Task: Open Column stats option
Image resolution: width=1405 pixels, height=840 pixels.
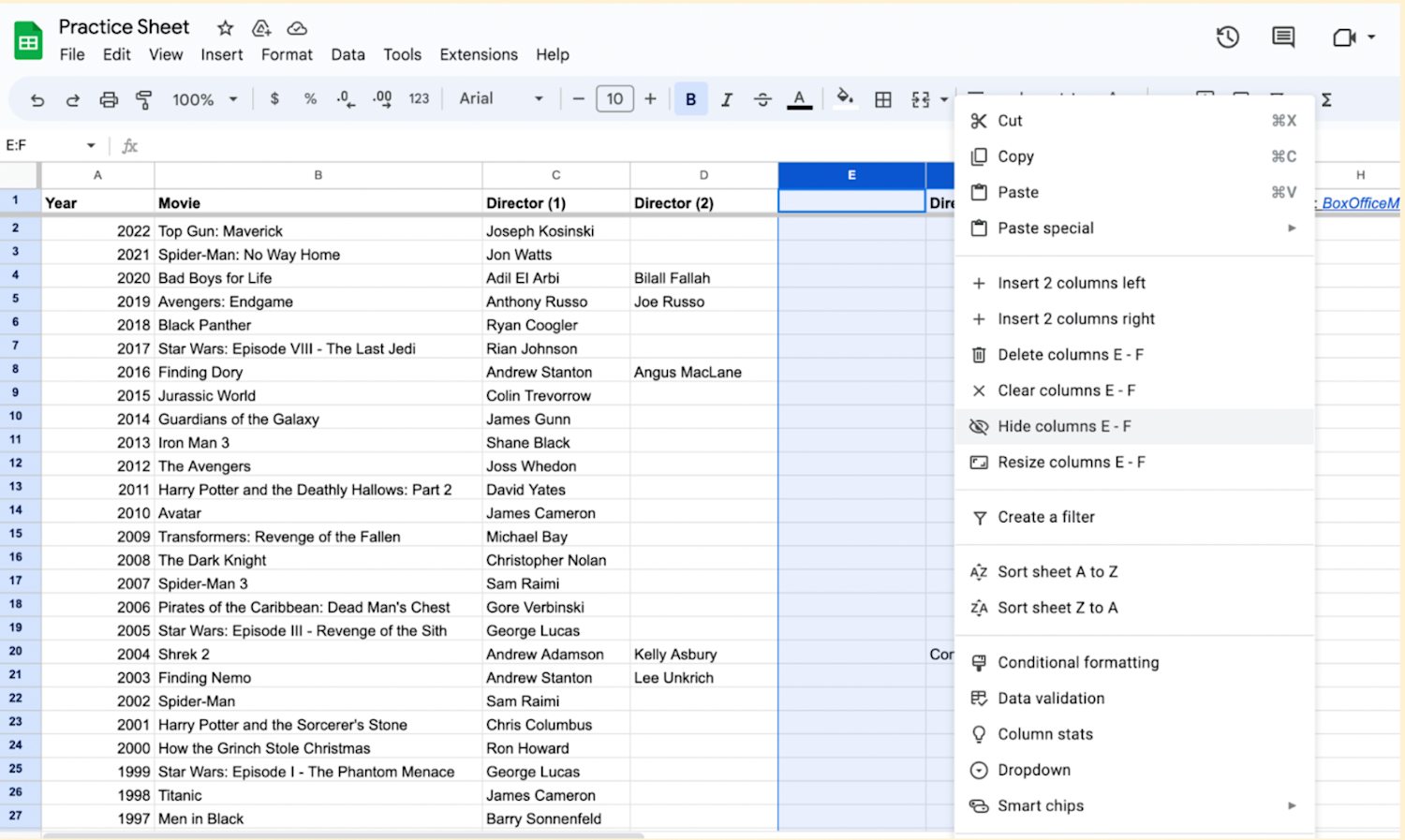Action: [1134, 734]
